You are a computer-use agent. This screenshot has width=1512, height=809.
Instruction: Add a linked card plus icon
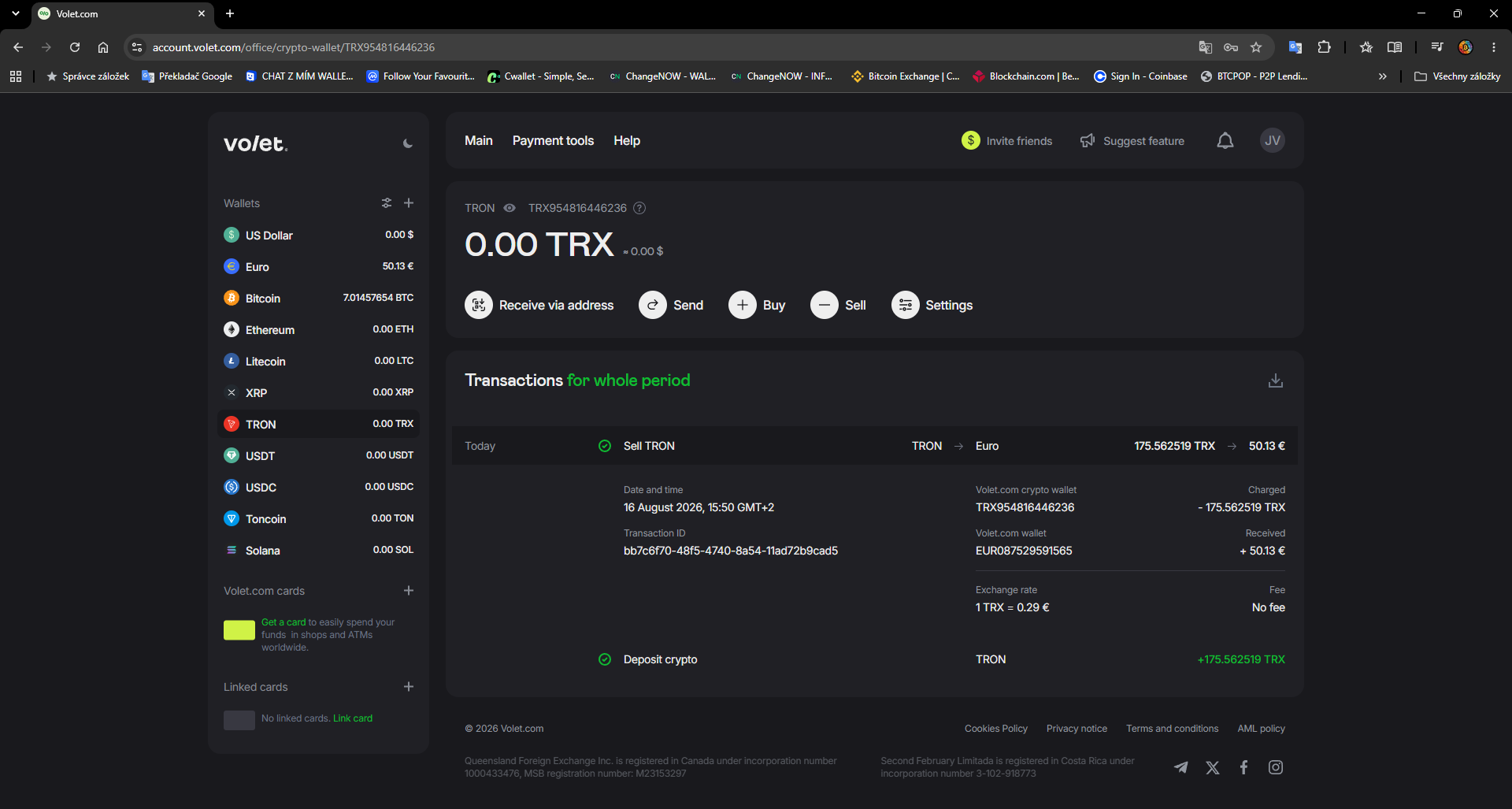tap(409, 687)
